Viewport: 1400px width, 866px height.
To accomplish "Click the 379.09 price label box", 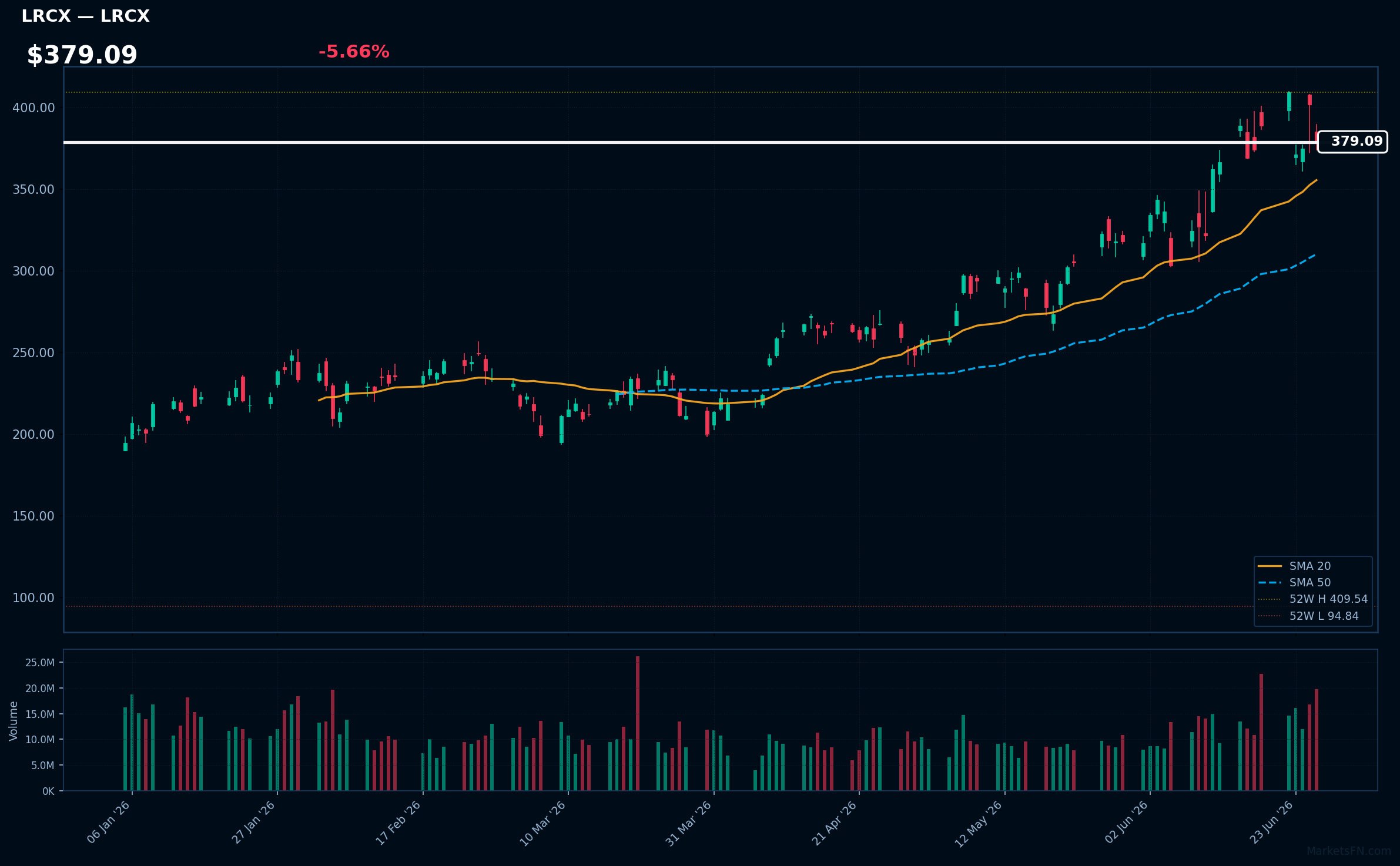I will point(1352,142).
